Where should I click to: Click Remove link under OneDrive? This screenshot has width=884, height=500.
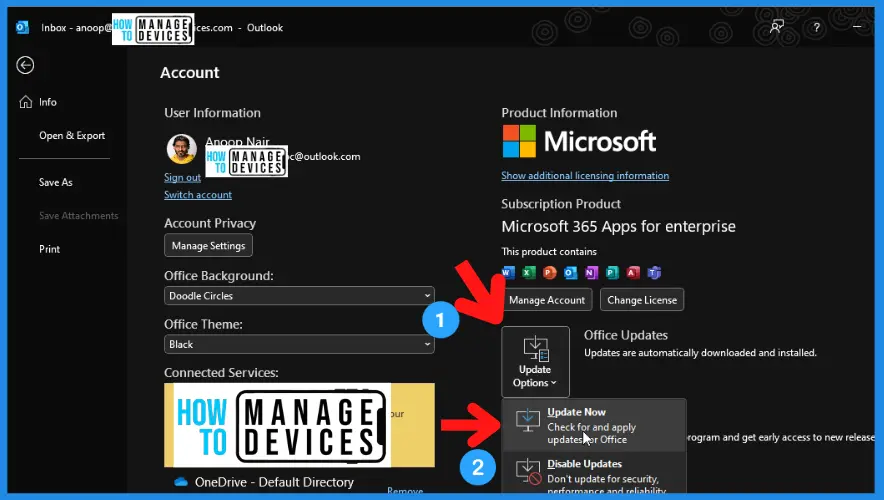[x=405, y=491]
